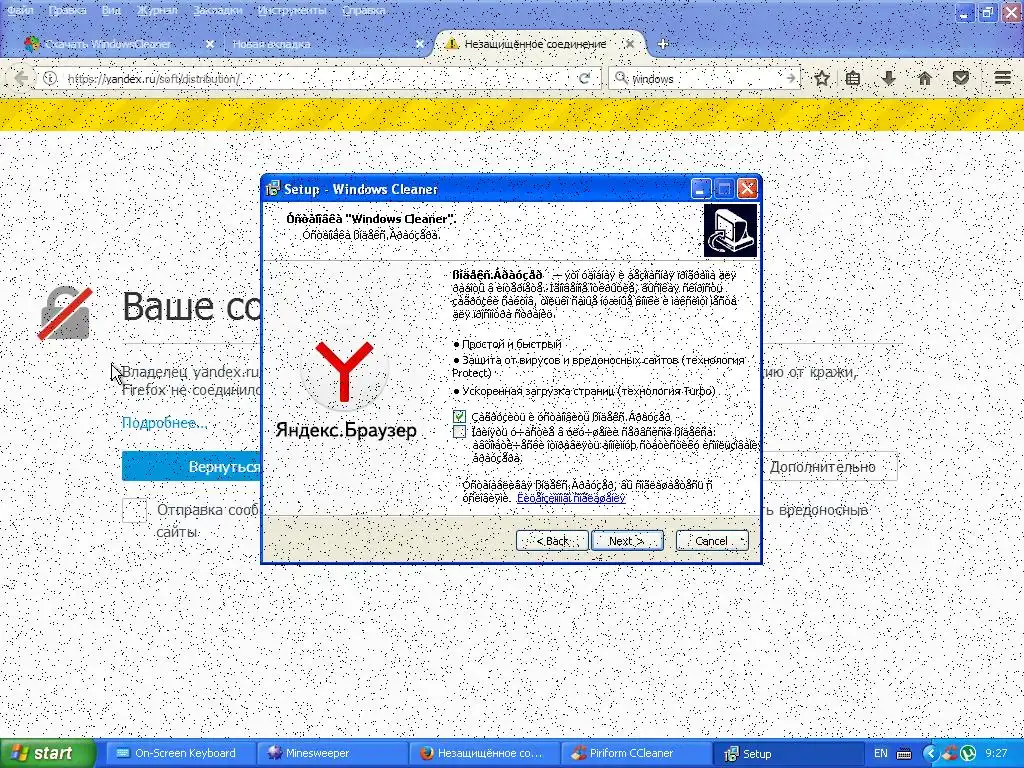Open the Windows start button
This screenshot has width=1024, height=768.
coord(47,754)
